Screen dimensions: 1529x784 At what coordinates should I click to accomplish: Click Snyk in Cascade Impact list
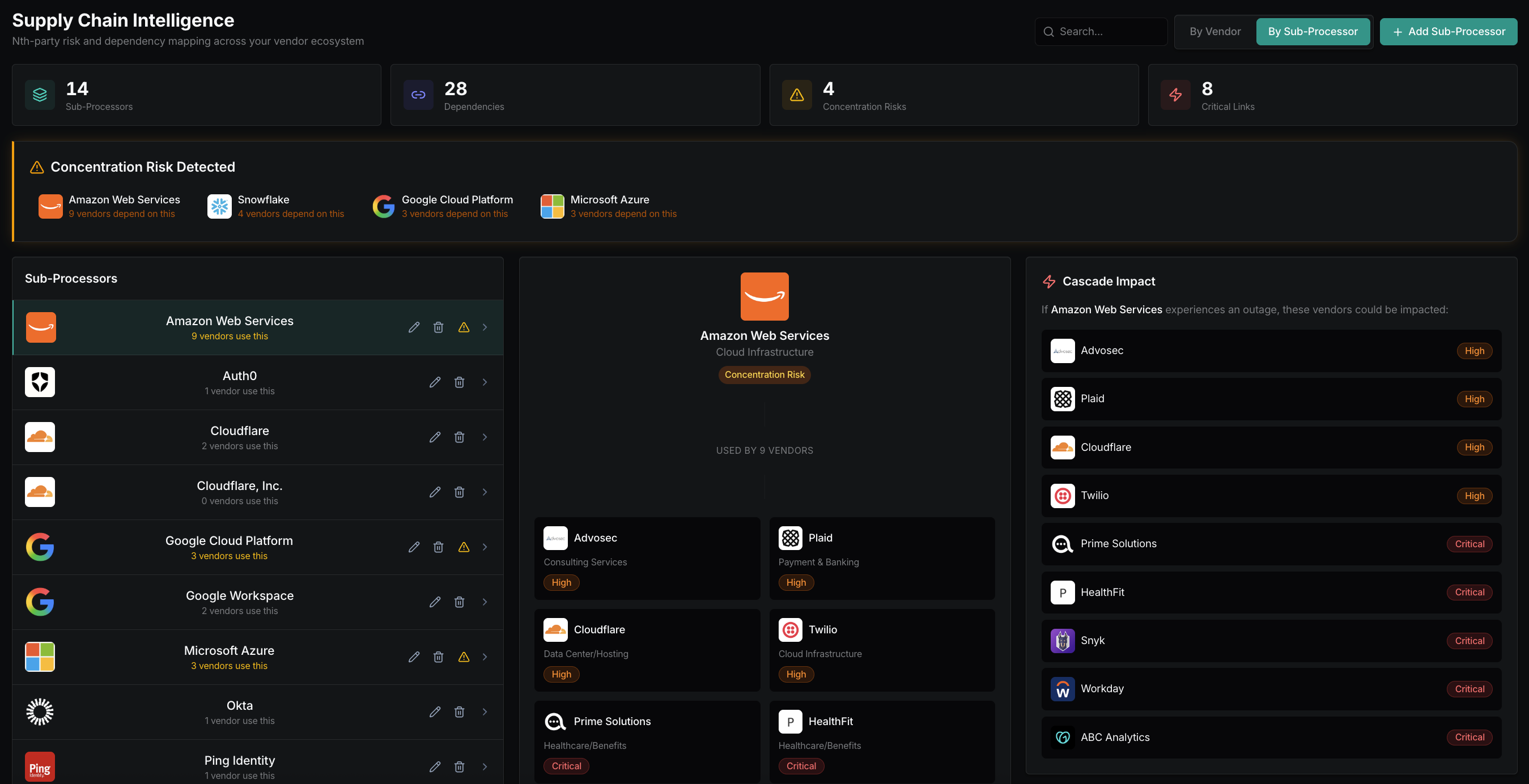coord(1271,641)
